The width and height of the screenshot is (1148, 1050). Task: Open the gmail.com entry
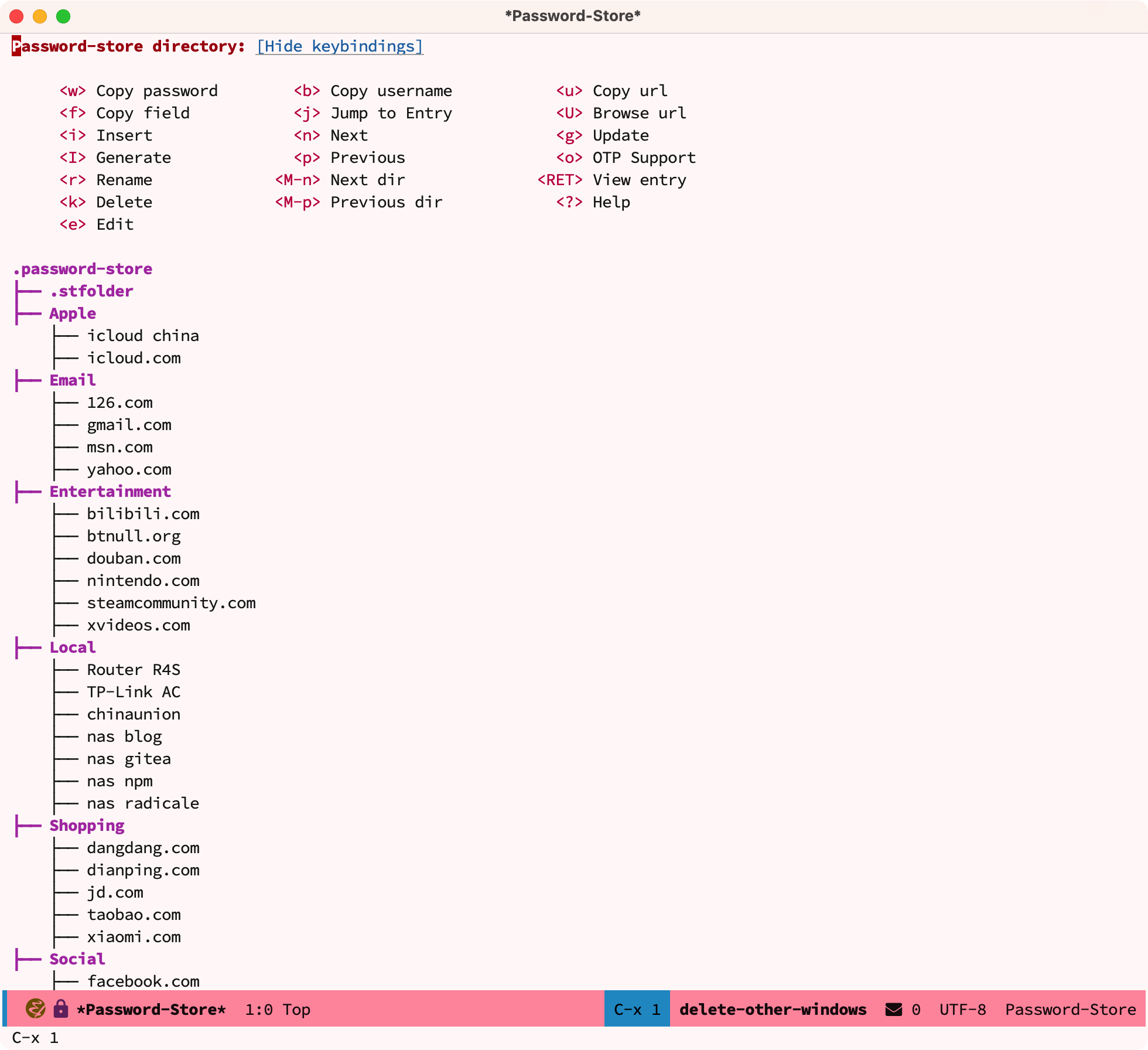click(x=129, y=425)
